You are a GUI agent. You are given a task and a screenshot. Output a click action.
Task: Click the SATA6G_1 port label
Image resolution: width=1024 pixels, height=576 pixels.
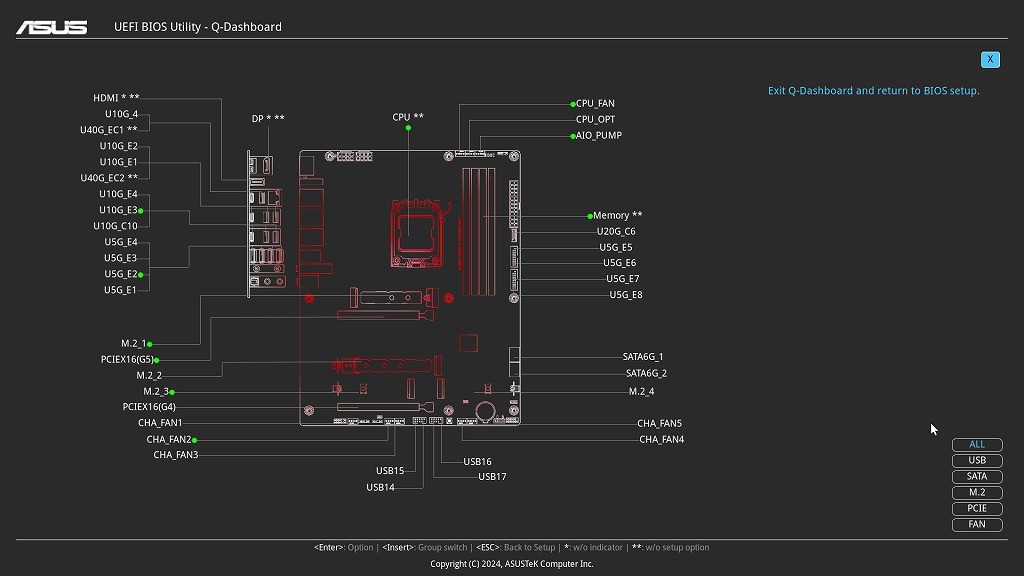[643, 357]
